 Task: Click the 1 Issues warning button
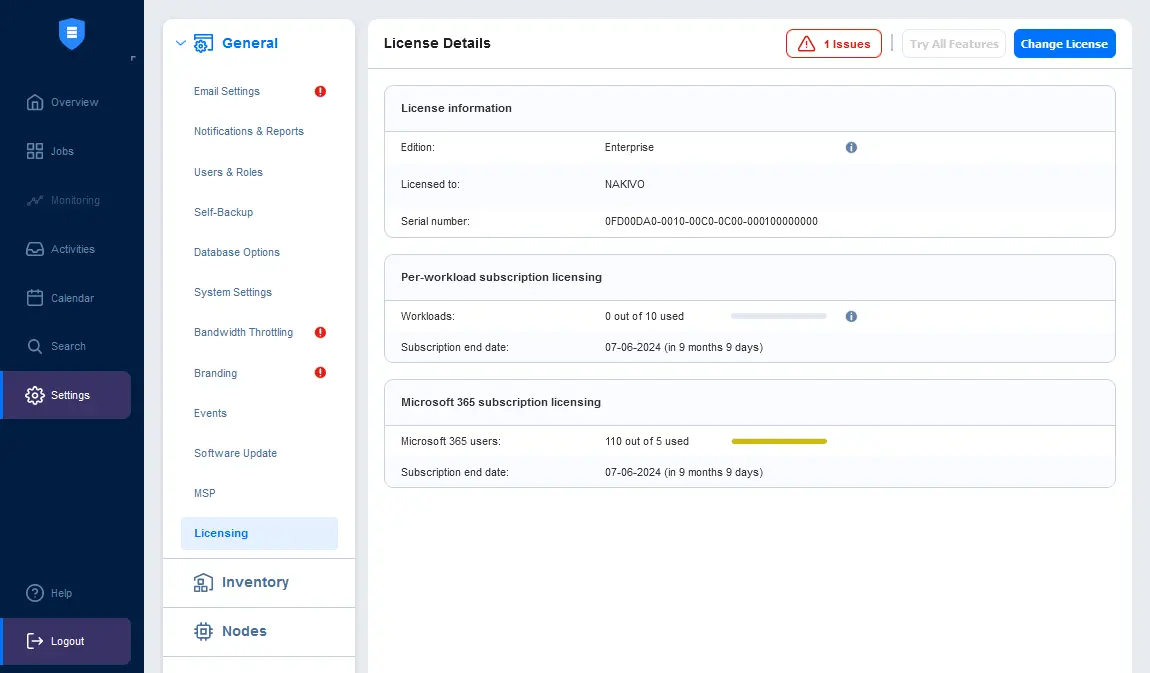[x=834, y=44]
